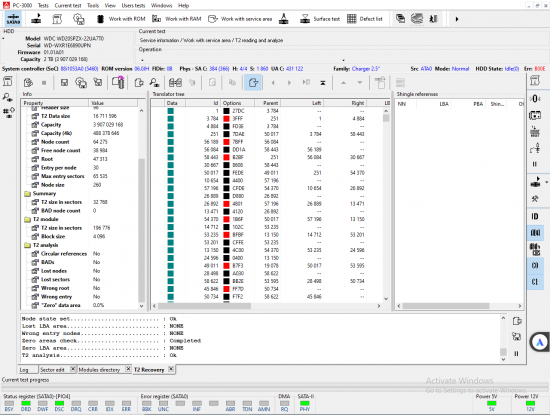Click the 'Parent' column header

(268, 103)
